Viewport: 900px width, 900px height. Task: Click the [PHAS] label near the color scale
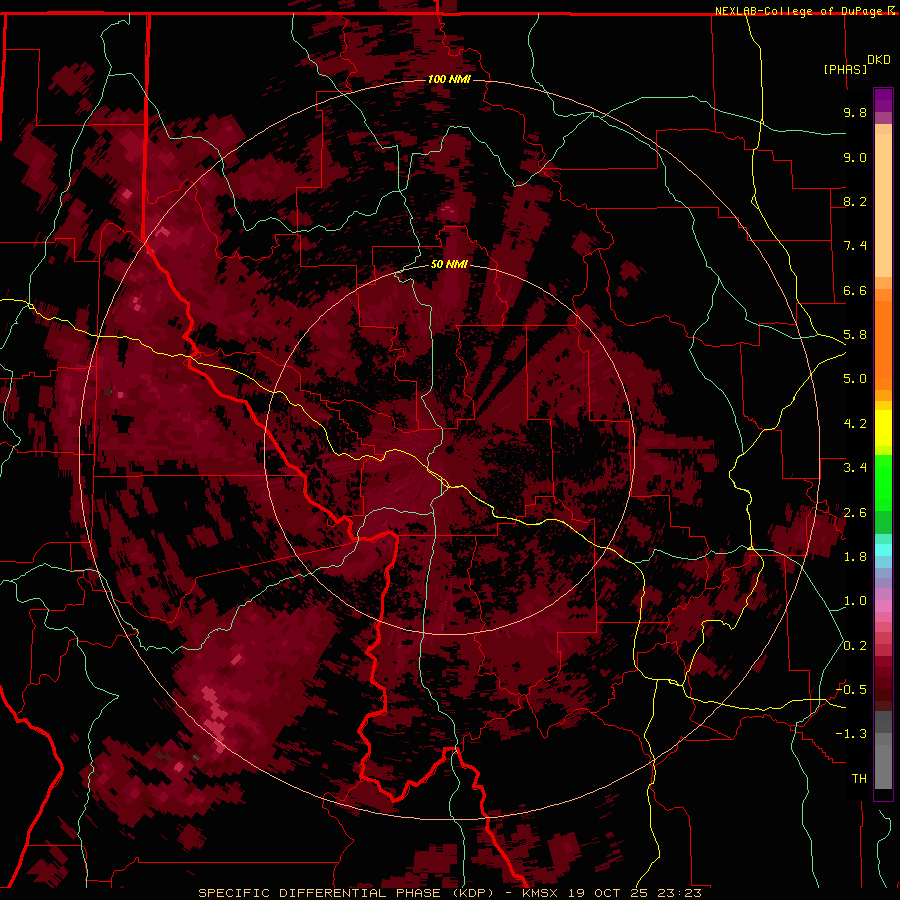(845, 69)
